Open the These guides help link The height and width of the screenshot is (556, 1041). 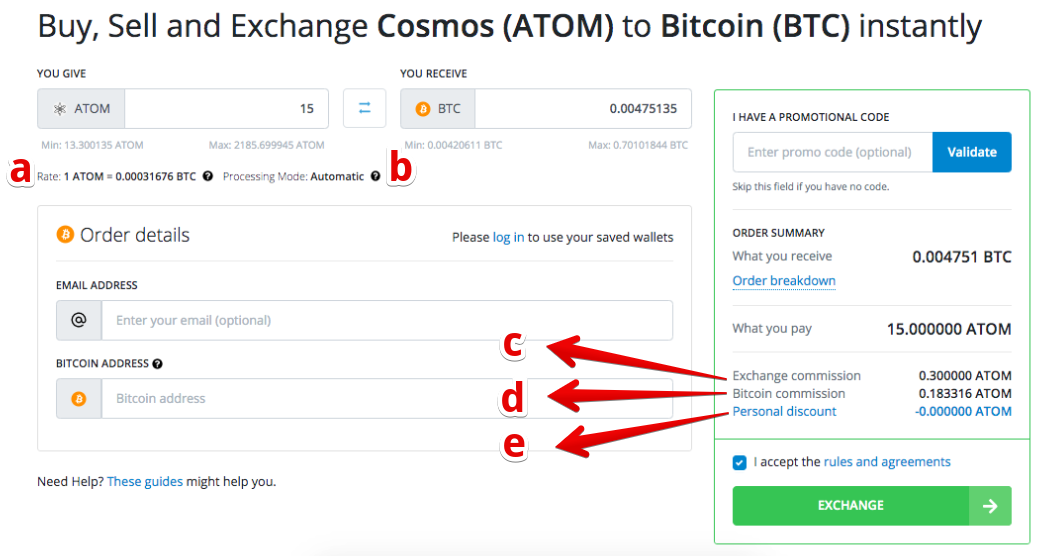[x=145, y=481]
